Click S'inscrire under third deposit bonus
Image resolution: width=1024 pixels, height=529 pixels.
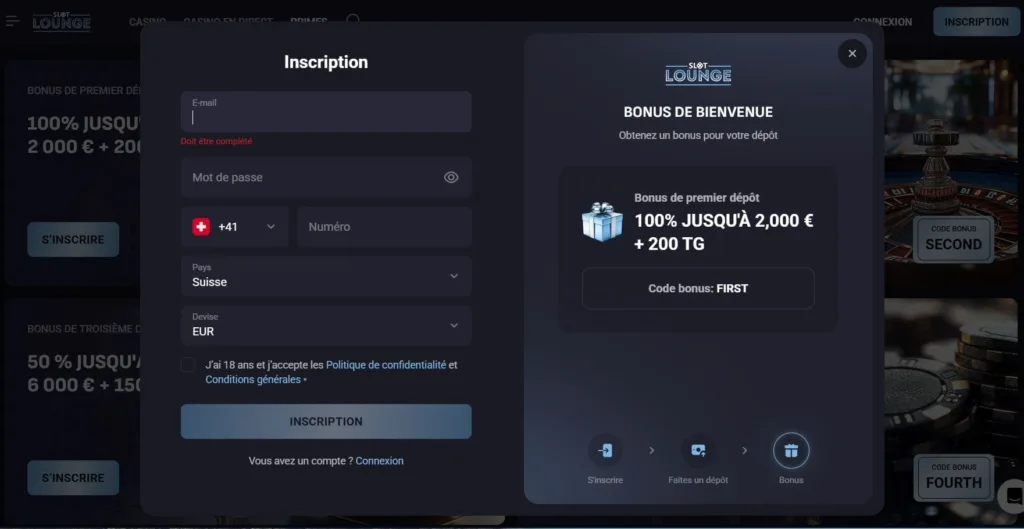point(73,478)
